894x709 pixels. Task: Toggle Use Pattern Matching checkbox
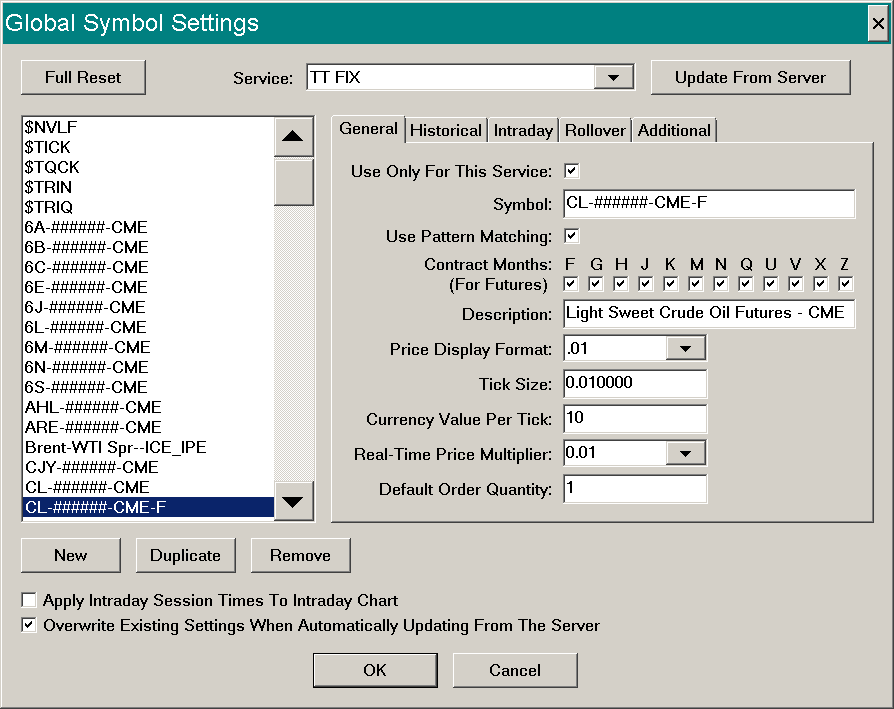[x=571, y=236]
